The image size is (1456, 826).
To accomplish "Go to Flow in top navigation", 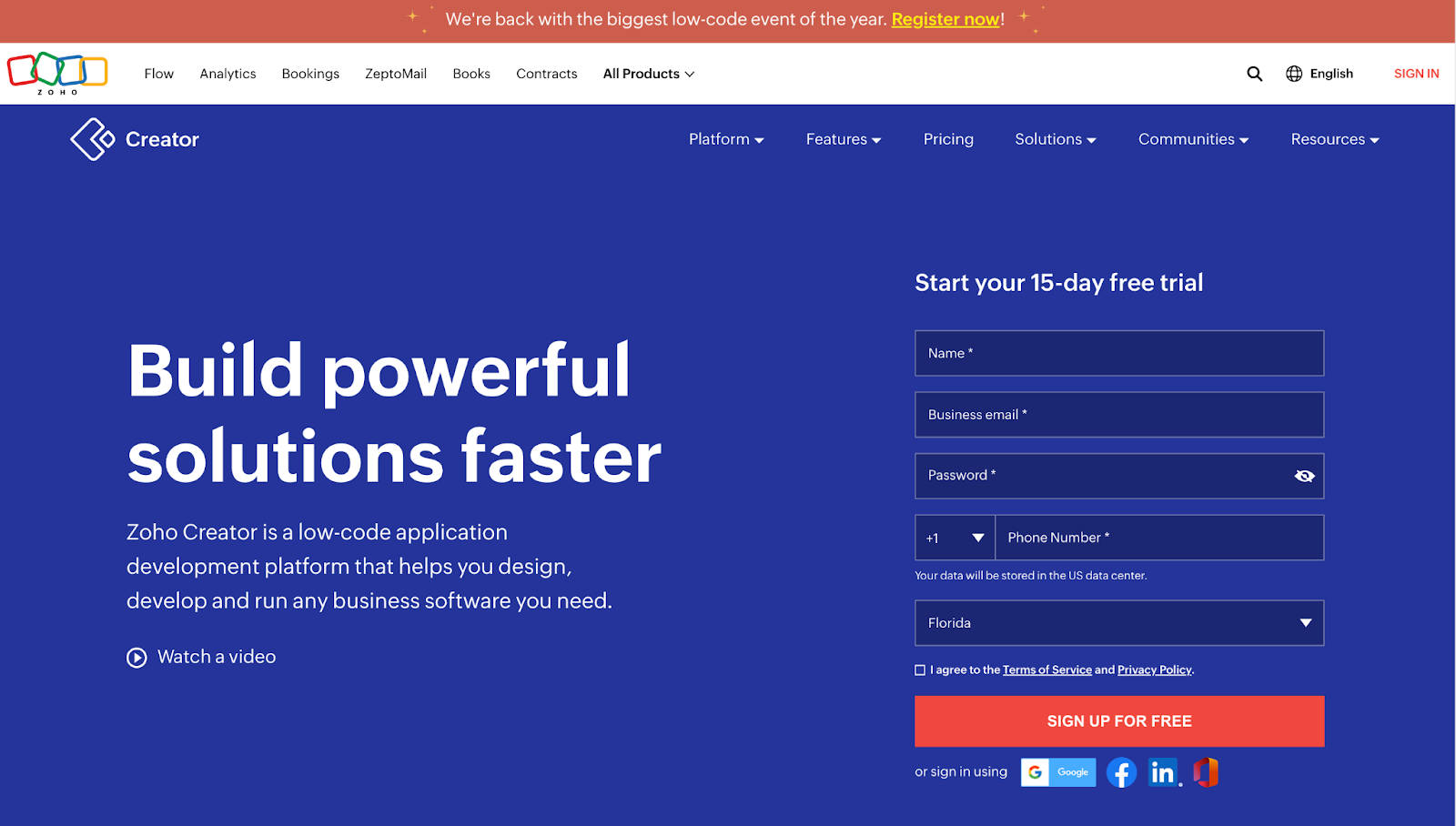I will [158, 74].
